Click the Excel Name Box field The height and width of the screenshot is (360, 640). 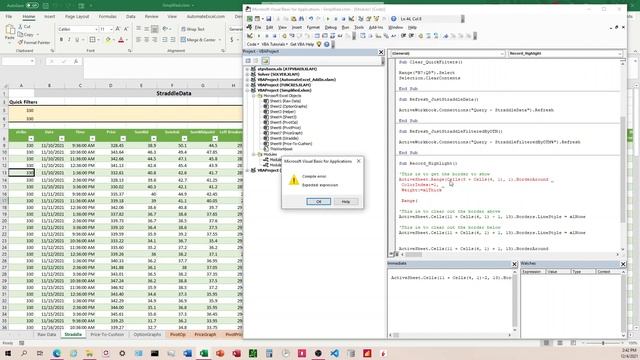18,61
